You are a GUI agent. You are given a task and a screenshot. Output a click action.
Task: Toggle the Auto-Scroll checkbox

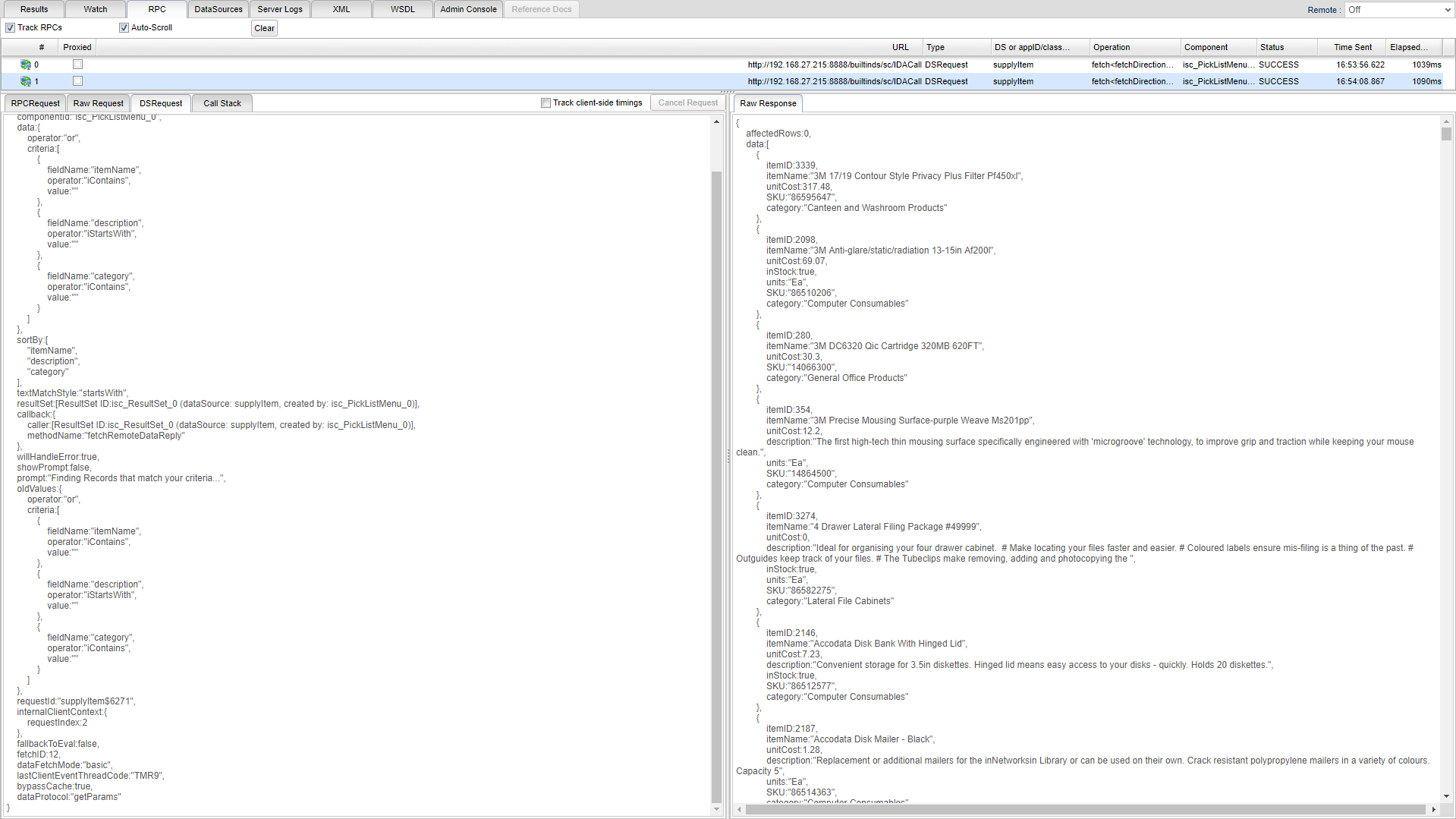pos(124,28)
